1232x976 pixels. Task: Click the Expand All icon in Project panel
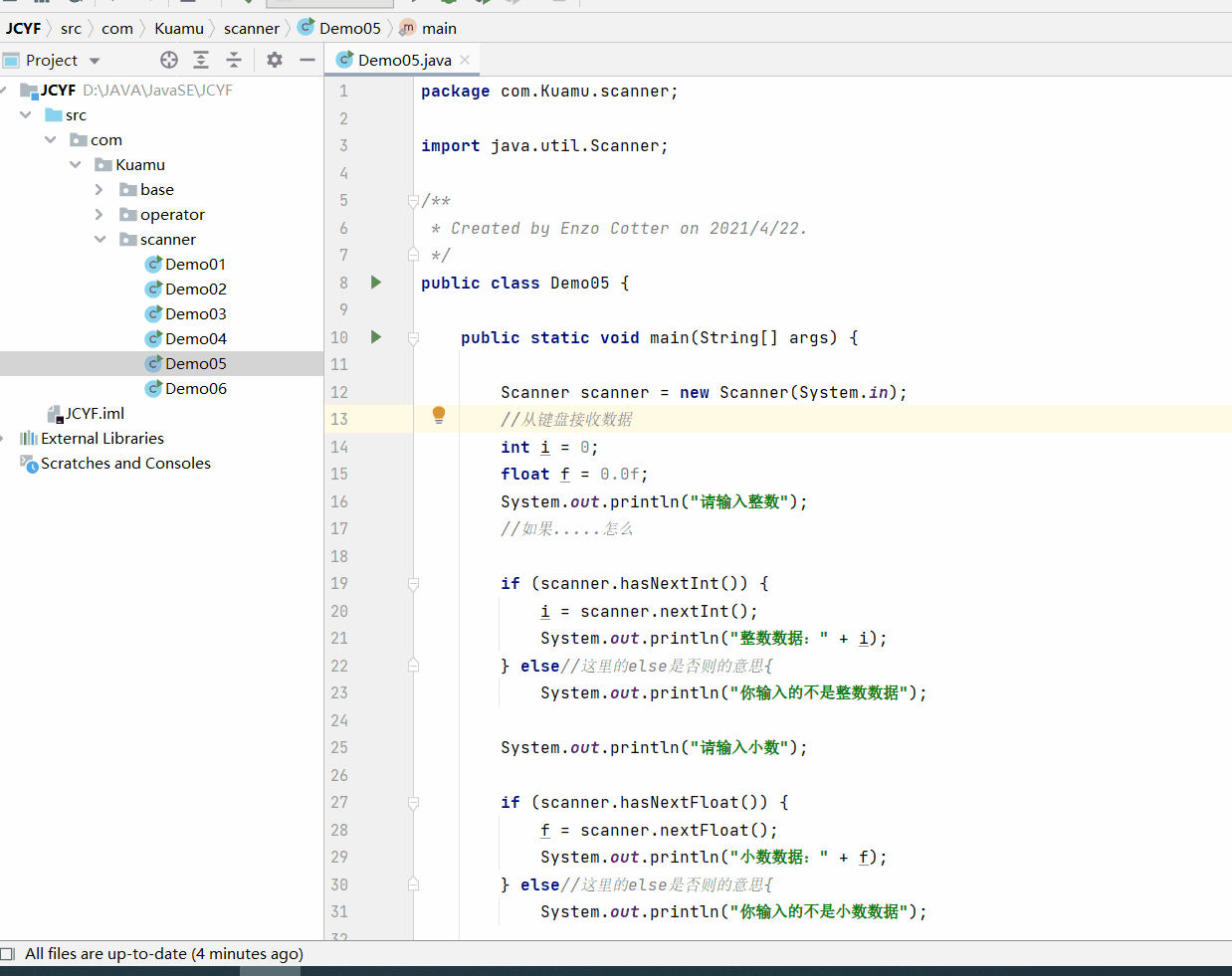pos(201,60)
